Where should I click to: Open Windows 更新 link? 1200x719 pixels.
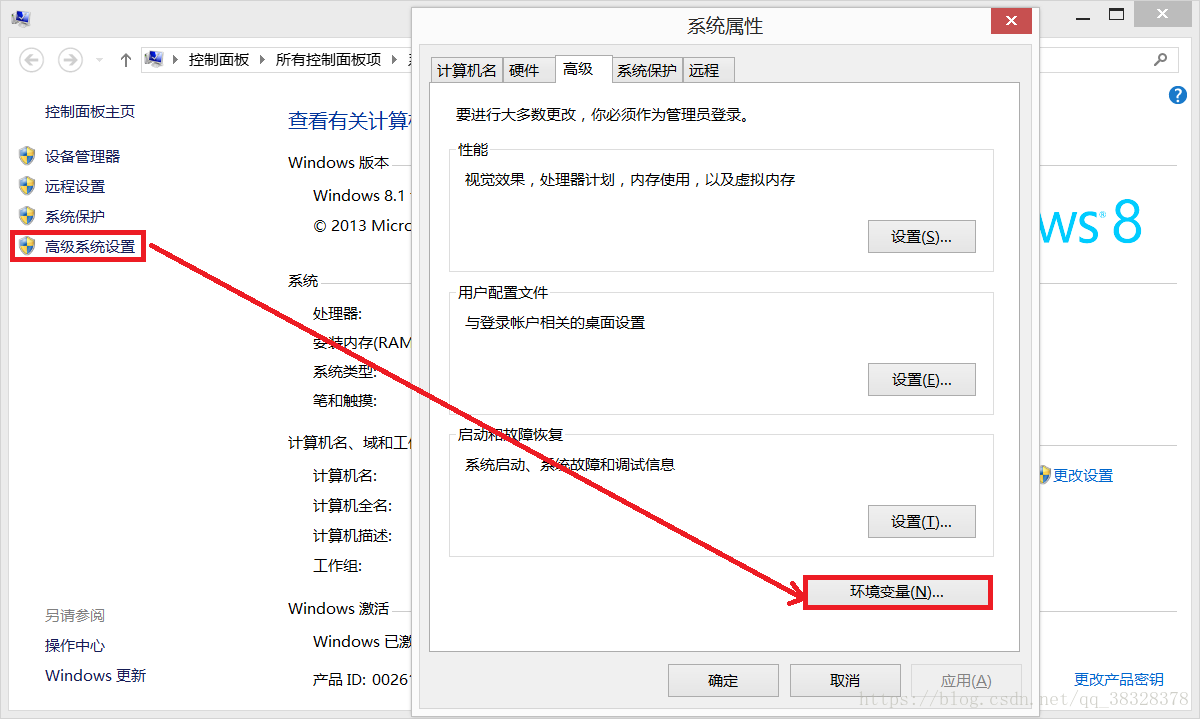click(96, 676)
